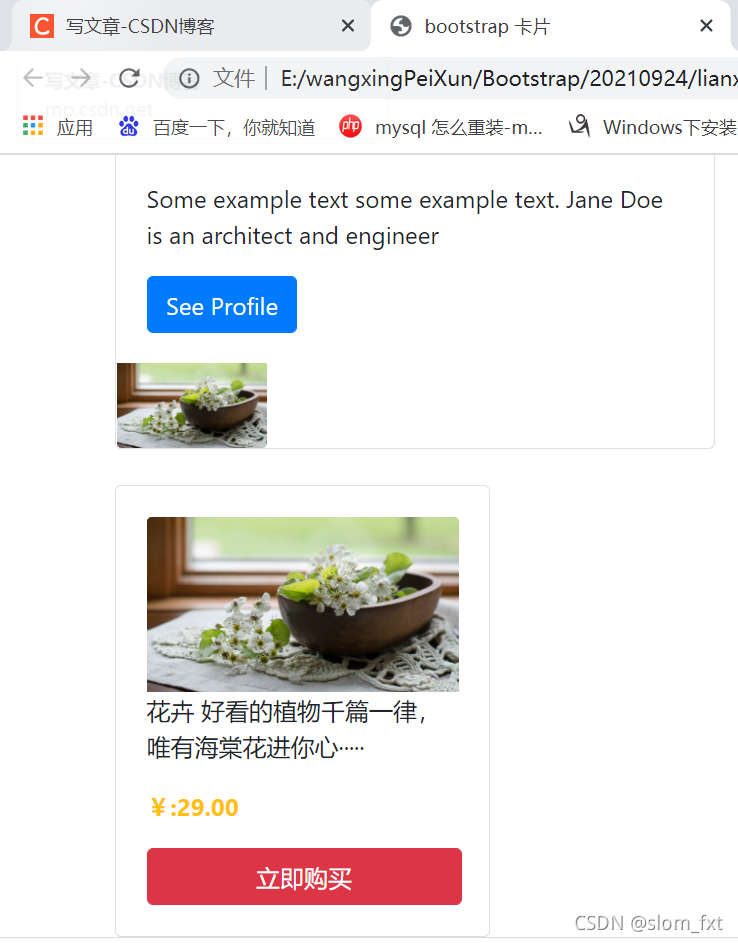Click the See Profile button

tap(222, 304)
